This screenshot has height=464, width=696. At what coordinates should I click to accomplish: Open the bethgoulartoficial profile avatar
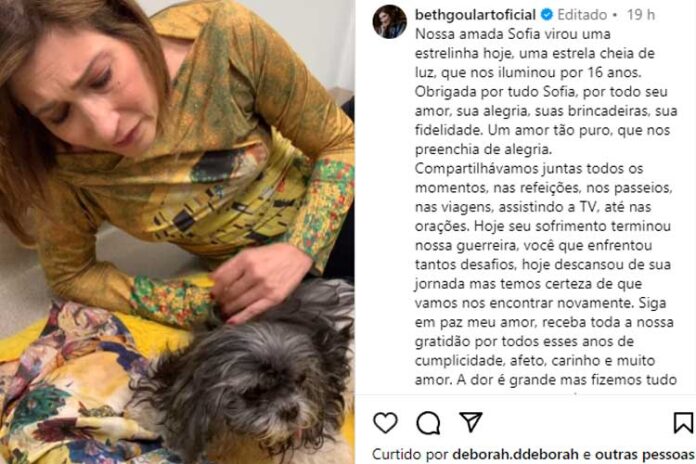click(389, 22)
